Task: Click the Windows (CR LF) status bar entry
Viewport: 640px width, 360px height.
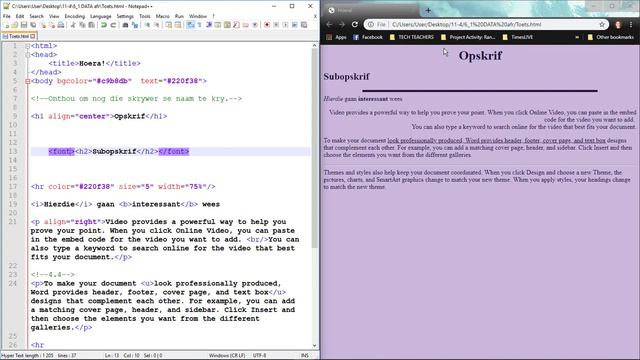Action: (227, 356)
